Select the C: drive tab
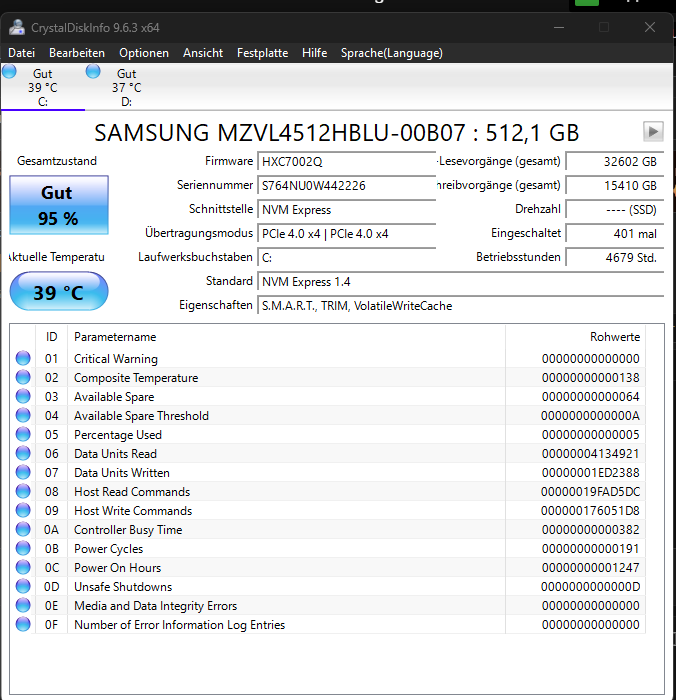Screen dimensions: 676x700 (x=43, y=87)
